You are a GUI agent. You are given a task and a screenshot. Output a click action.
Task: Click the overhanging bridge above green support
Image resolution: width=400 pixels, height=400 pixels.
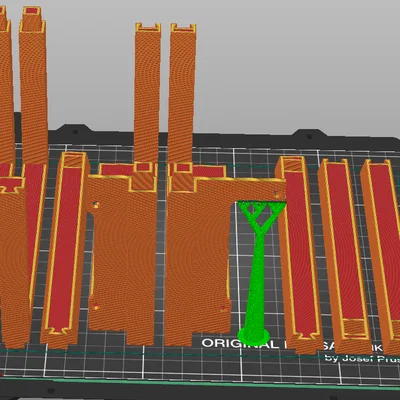[258, 190]
